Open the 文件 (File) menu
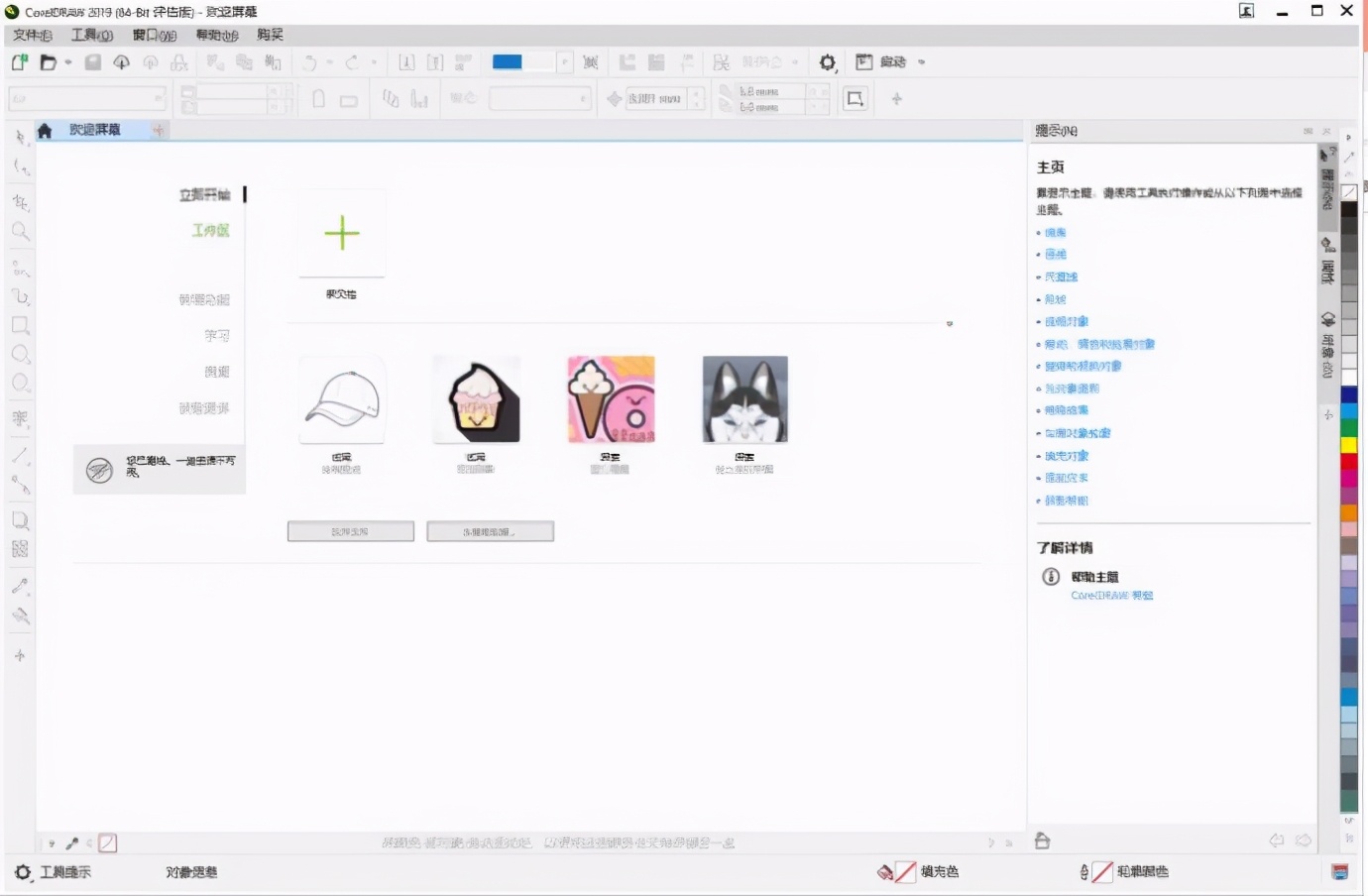 32,35
